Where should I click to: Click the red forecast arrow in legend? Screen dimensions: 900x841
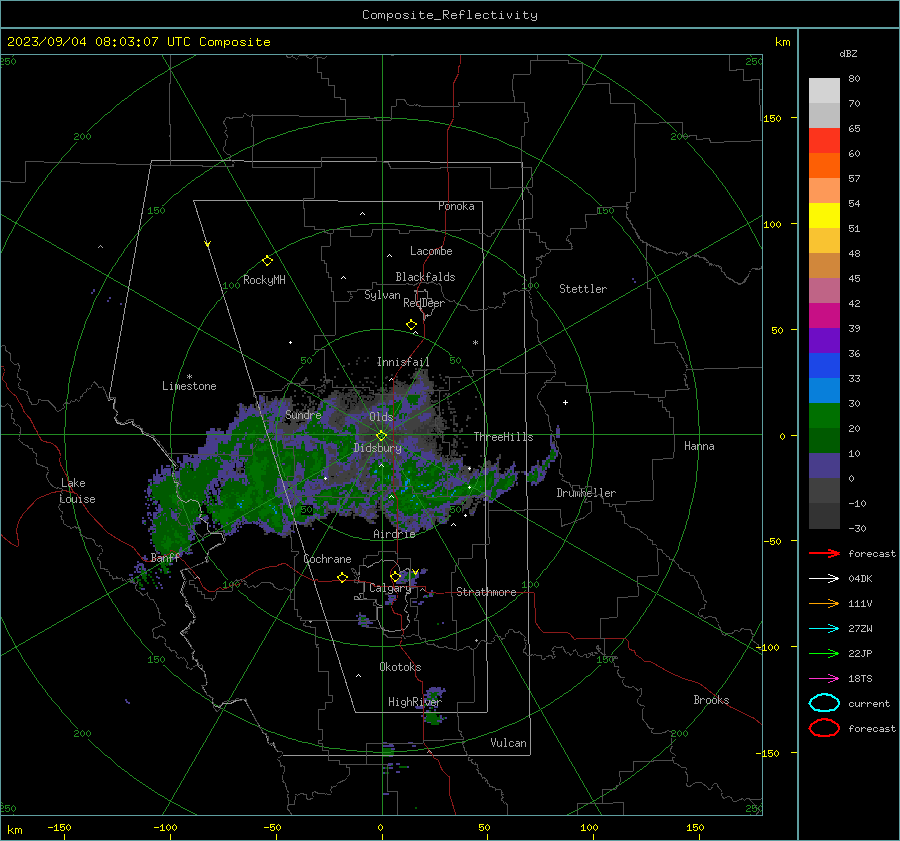(824, 553)
